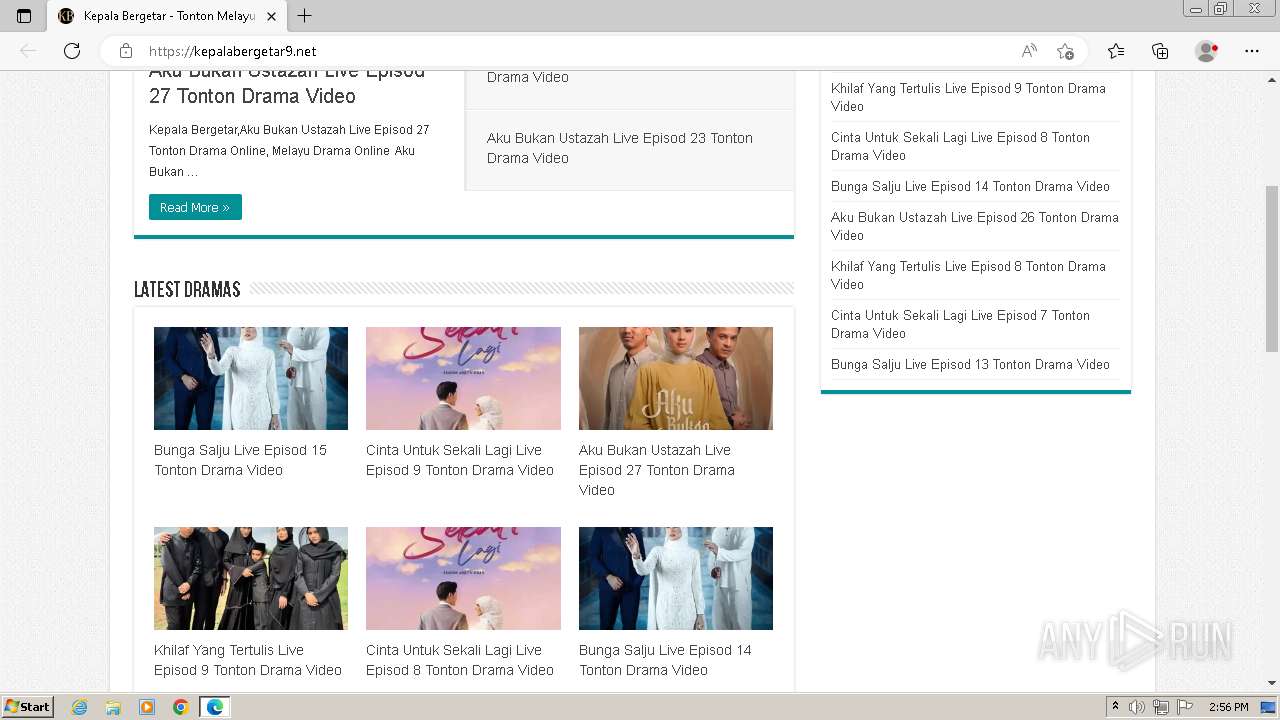Image resolution: width=1280 pixels, height=720 pixels.
Task: Open the tab actions menu icon
Action: [x=24, y=16]
